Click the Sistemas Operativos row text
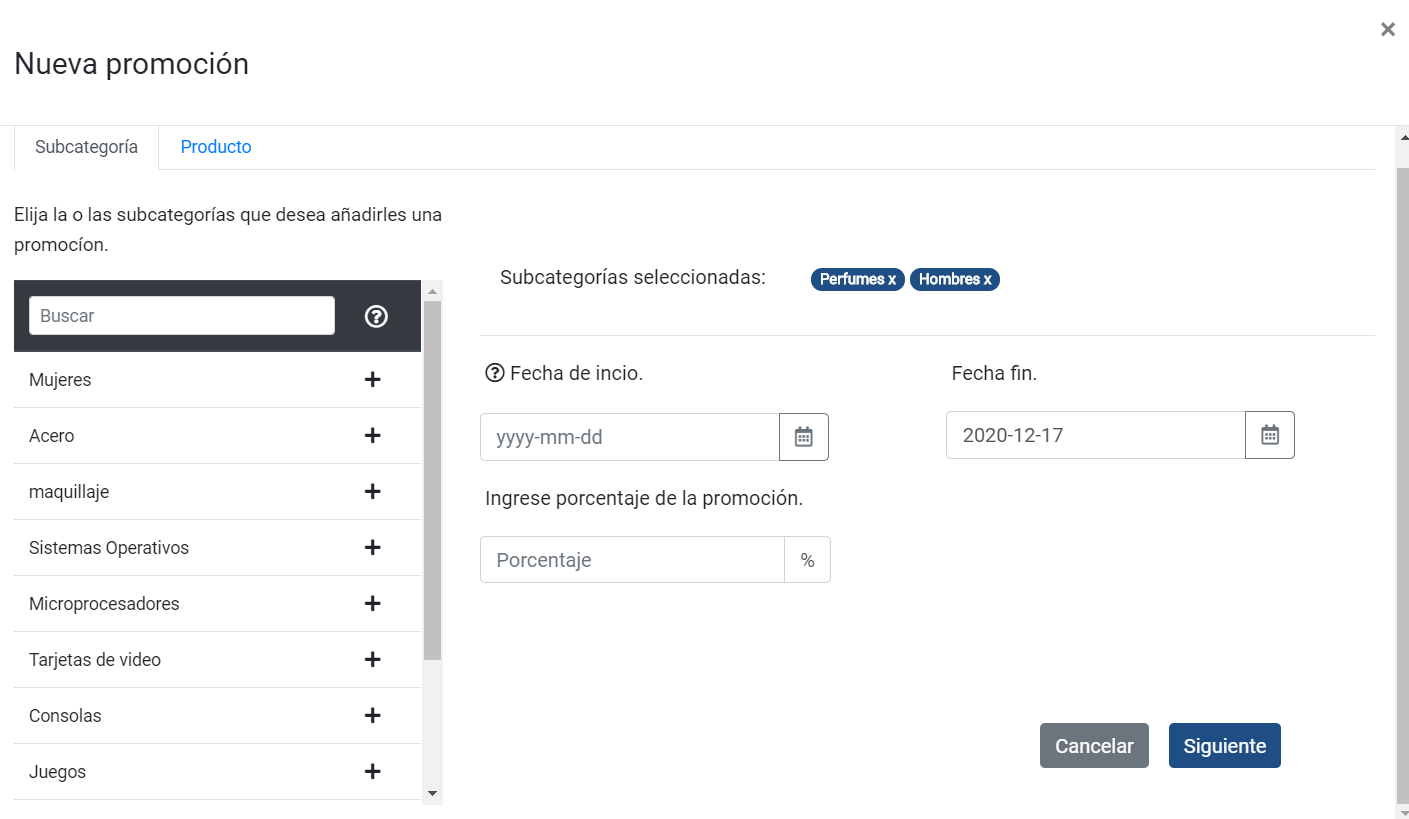This screenshot has width=1409, height=819. point(109,548)
